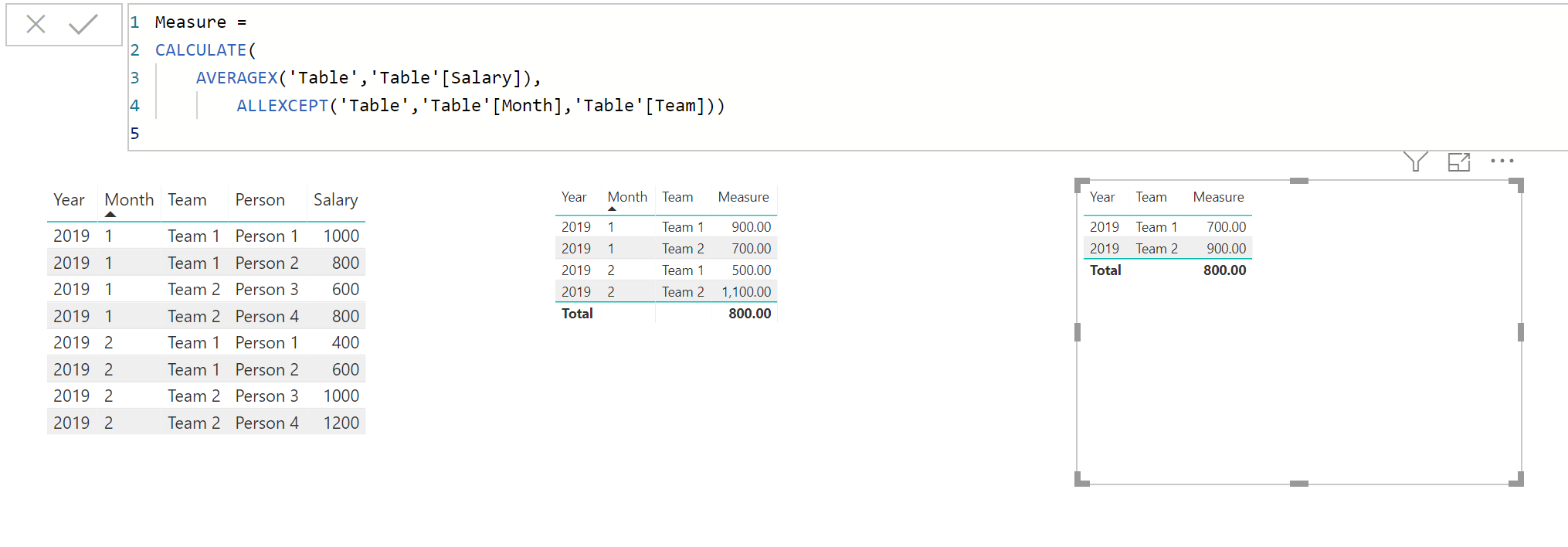Grab left-middle resize handle of right visual
Image resolution: width=1568 pixels, height=547 pixels.
[1078, 332]
